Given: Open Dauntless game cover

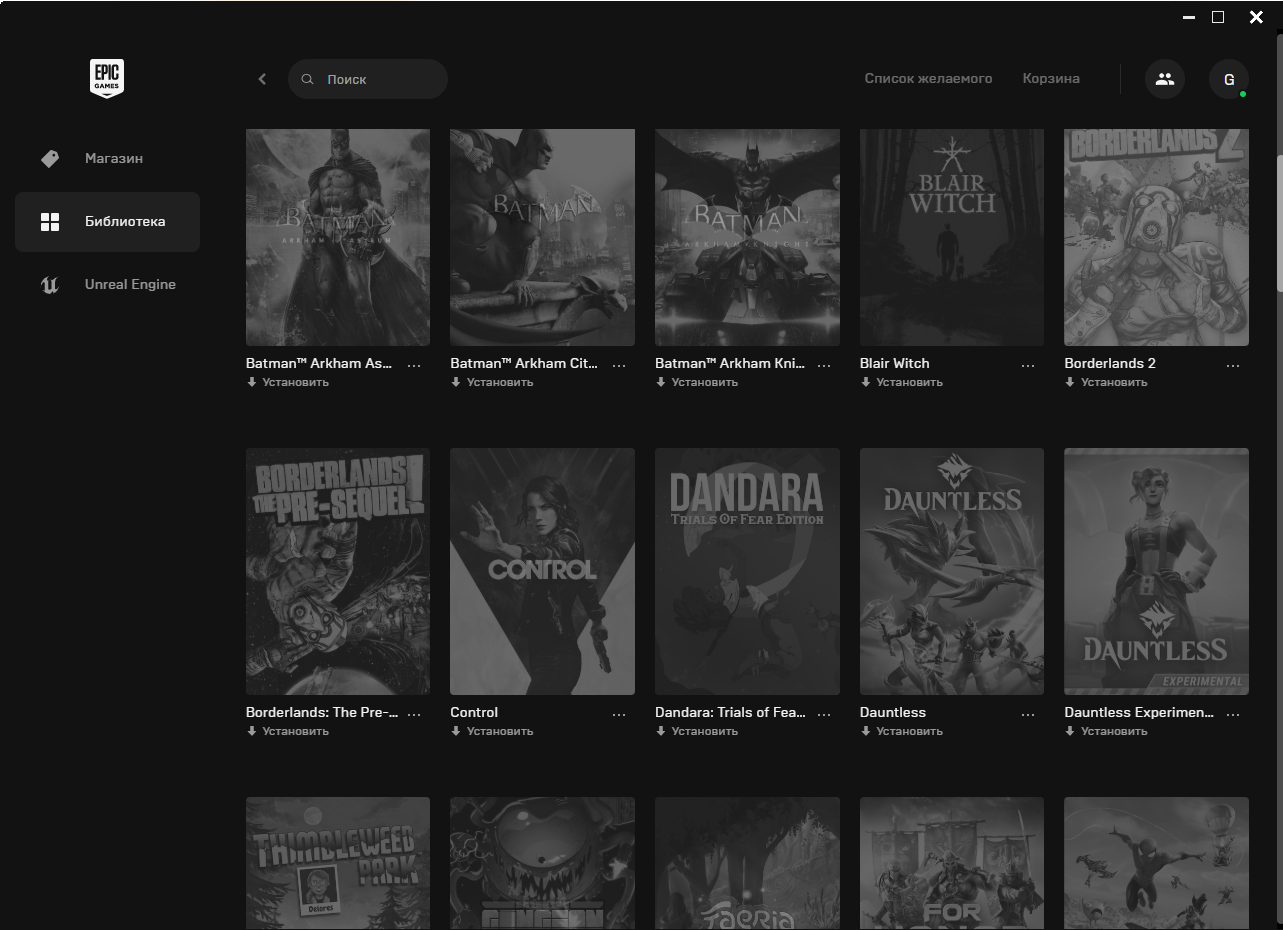Looking at the screenshot, I should [952, 571].
